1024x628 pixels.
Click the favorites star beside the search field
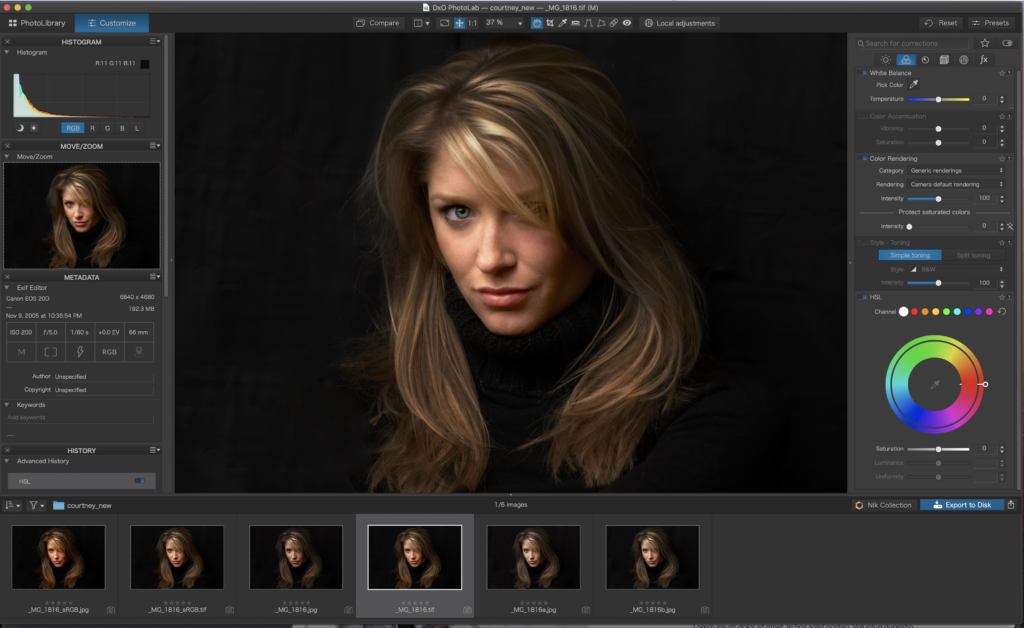click(985, 44)
